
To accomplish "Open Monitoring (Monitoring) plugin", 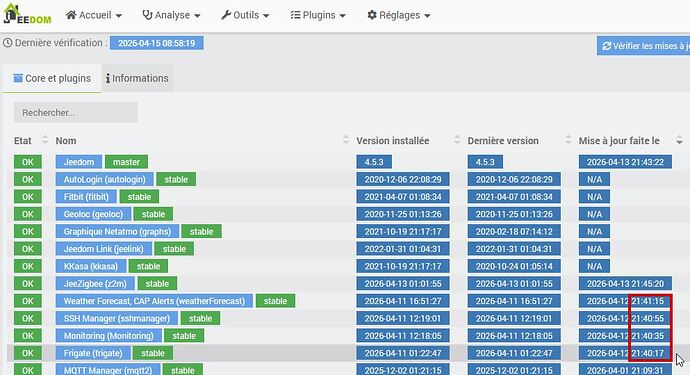I will [x=109, y=336].
